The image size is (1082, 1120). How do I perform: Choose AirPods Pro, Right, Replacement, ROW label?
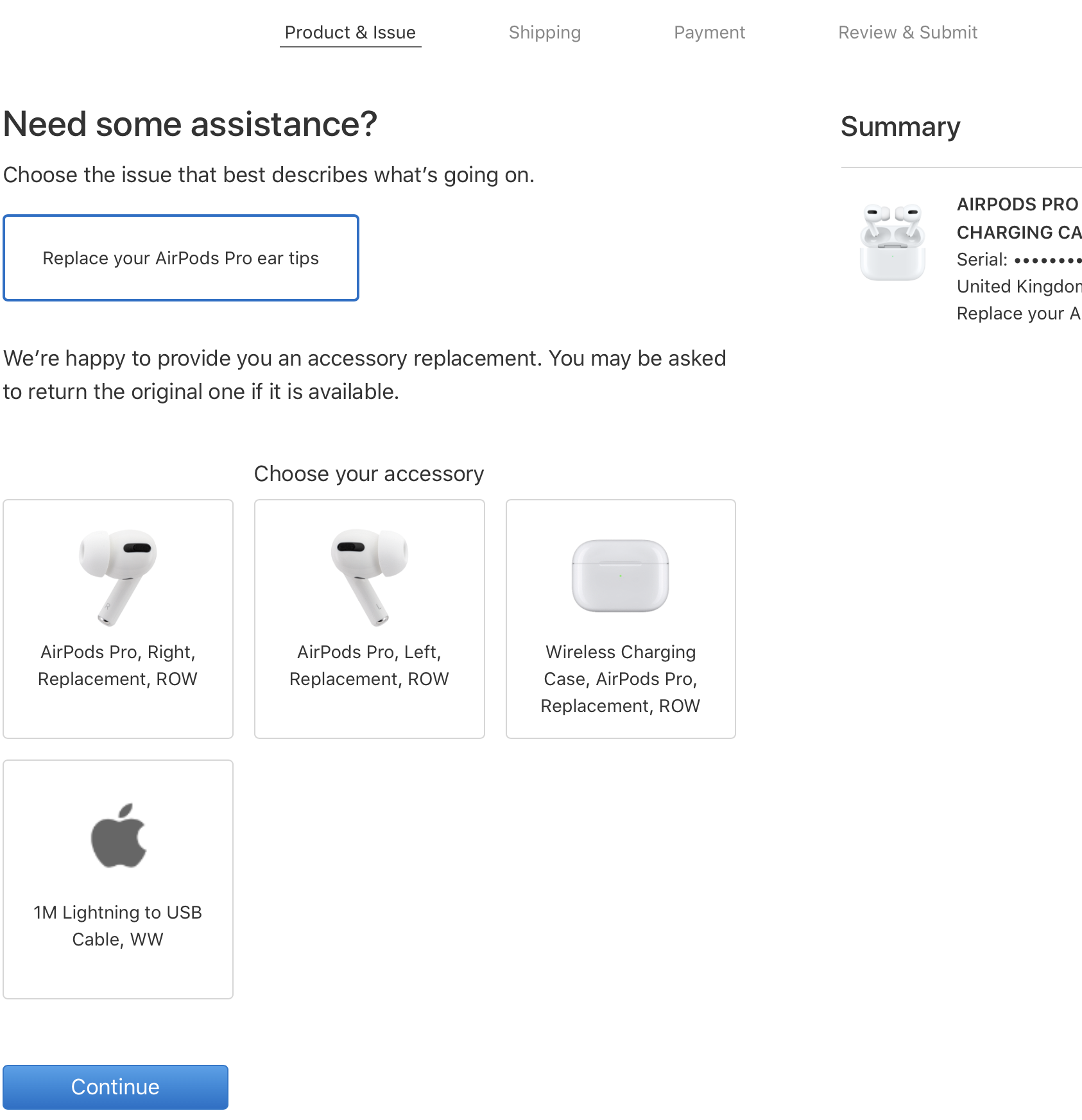(x=118, y=665)
